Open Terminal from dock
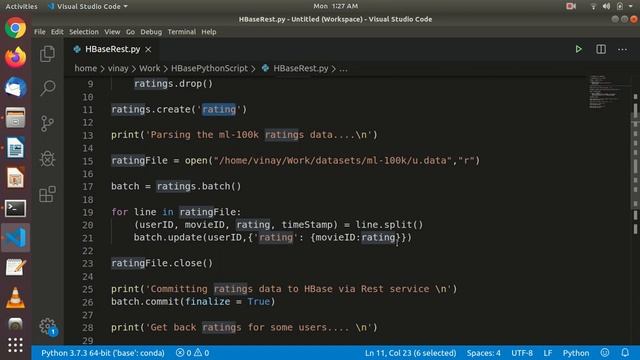 tap(16, 208)
